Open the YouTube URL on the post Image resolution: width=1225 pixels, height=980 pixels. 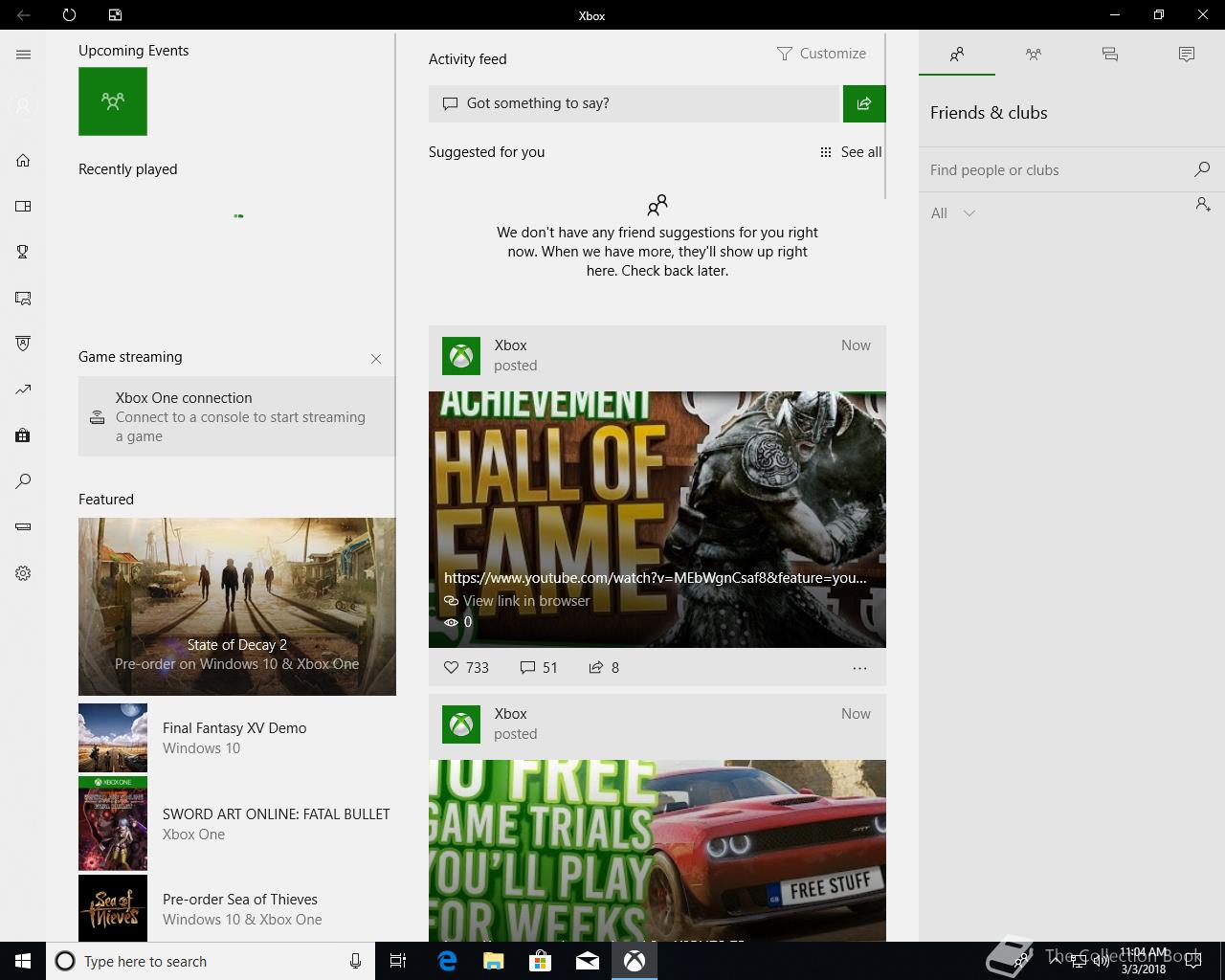click(656, 578)
